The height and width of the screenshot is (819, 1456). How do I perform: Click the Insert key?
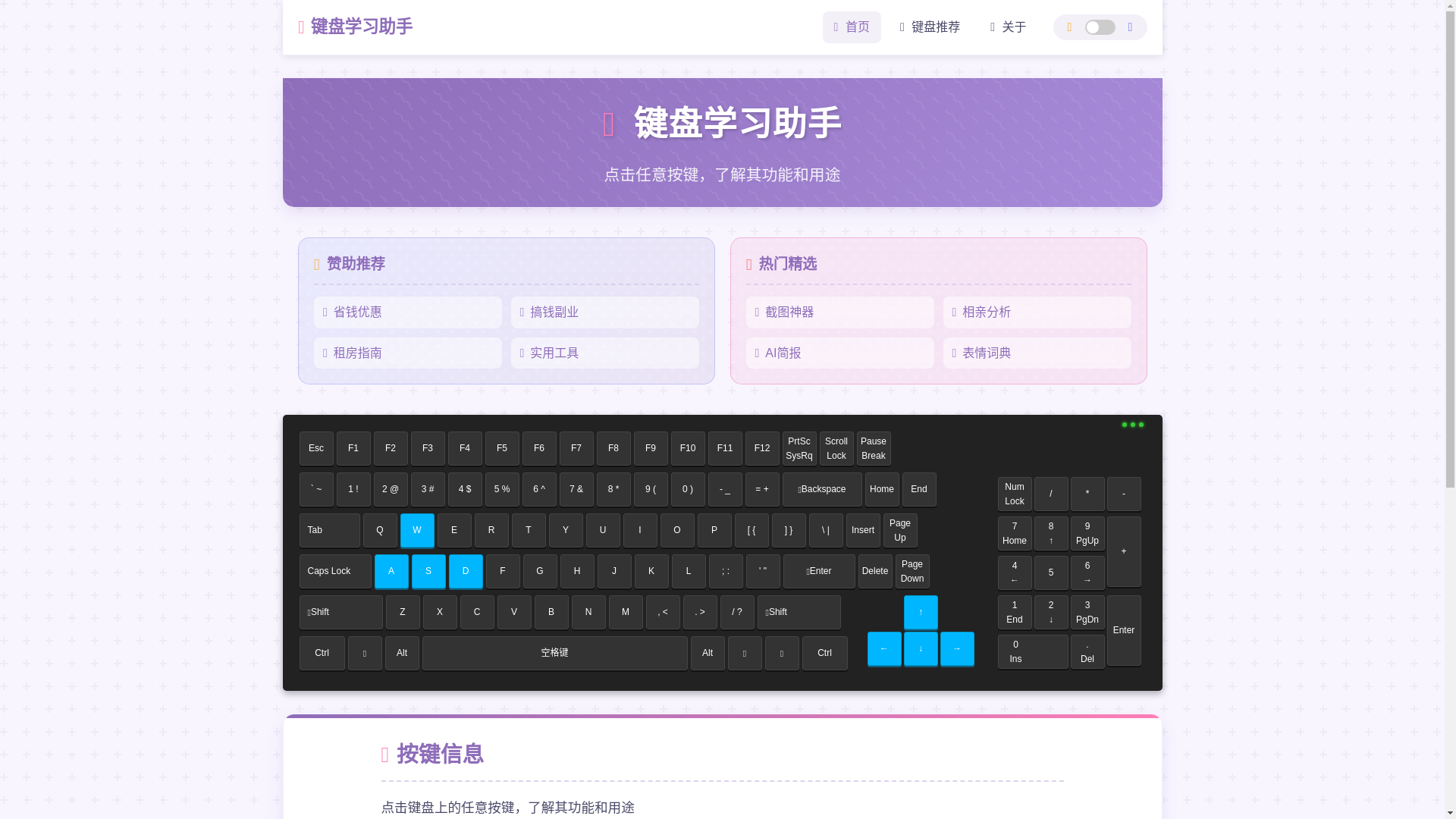pos(863,530)
